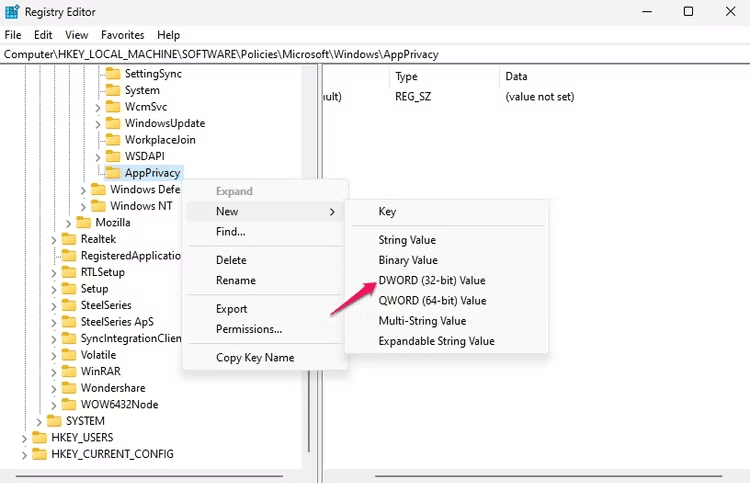Click the Wondershare folder icon

pyautogui.click(x=68, y=388)
